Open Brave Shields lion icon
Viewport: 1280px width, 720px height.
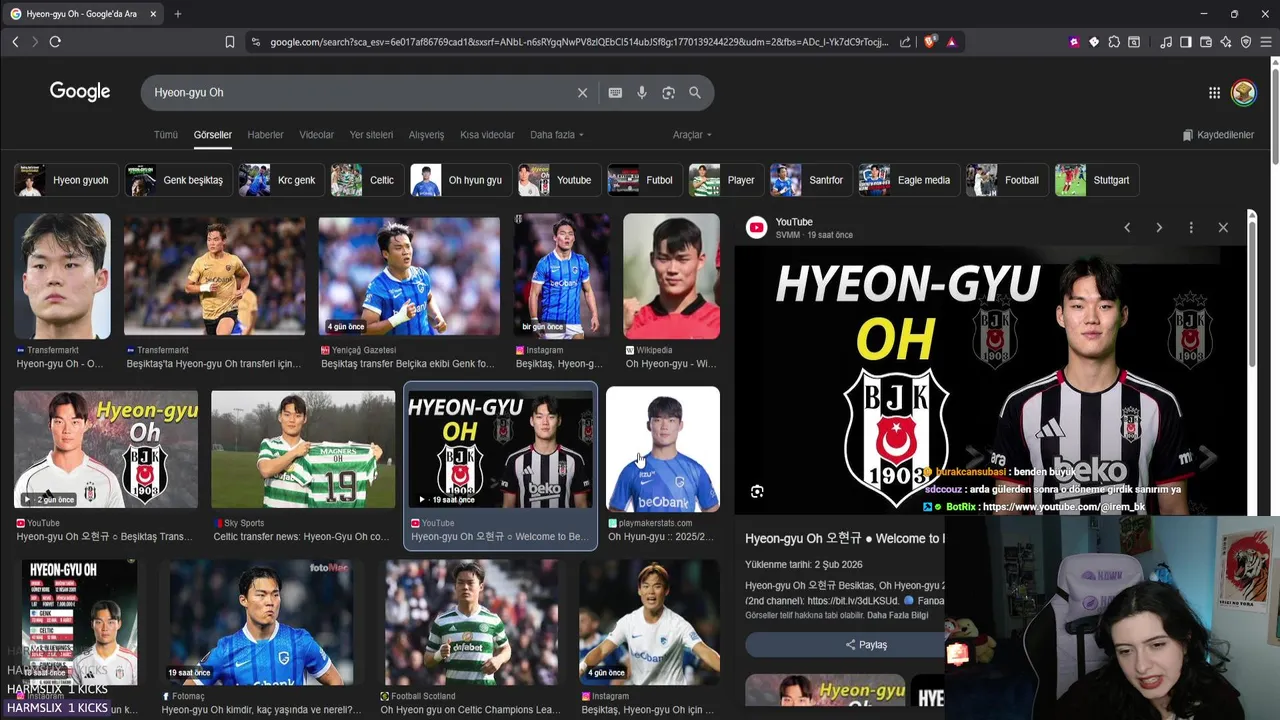tap(930, 42)
